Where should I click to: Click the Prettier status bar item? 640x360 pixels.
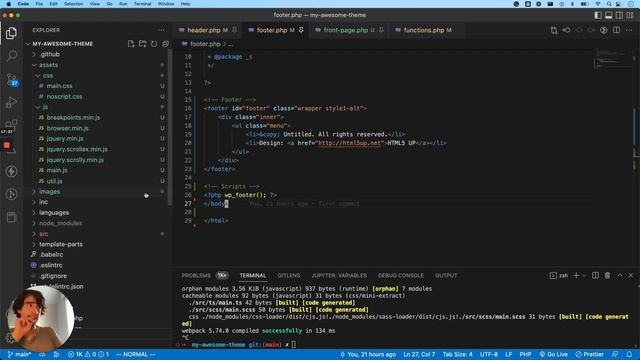[x=589, y=354]
